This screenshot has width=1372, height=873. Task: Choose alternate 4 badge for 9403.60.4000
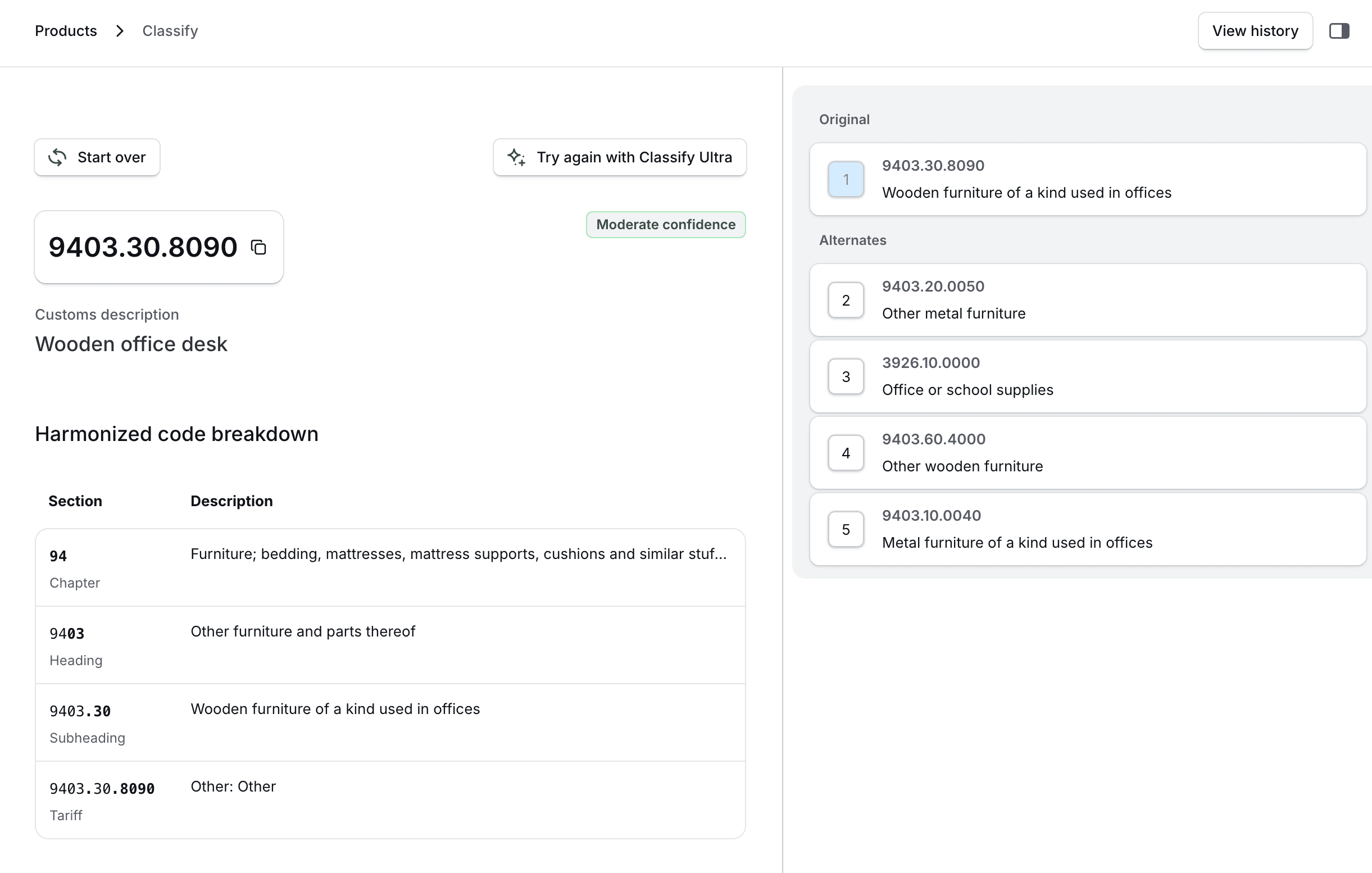click(x=846, y=453)
